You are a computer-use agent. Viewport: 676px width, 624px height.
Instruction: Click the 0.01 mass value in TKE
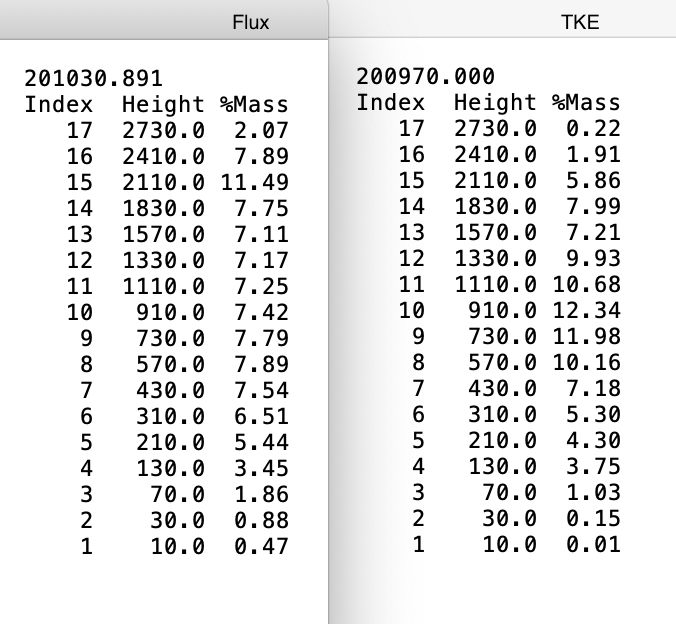(592, 544)
